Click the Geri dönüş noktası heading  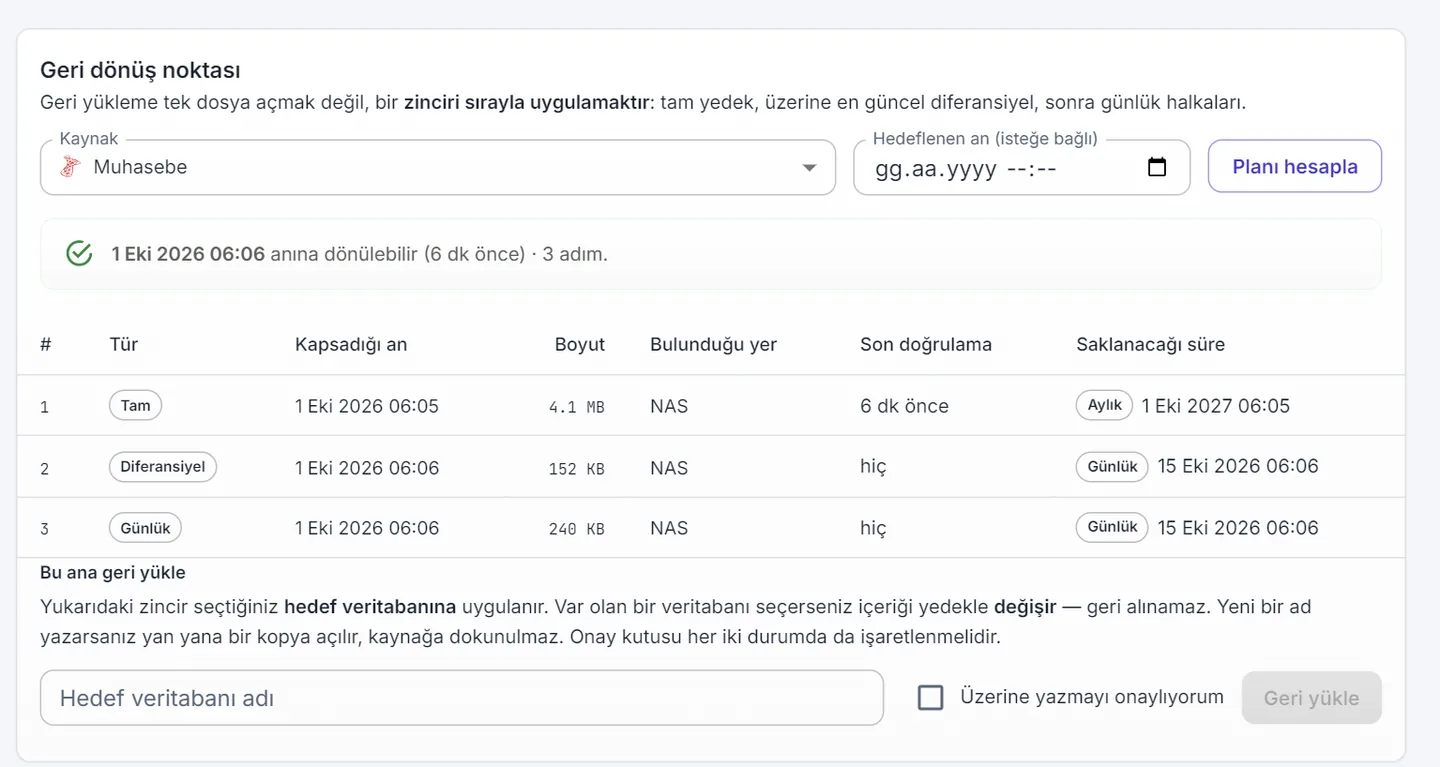[140, 70]
